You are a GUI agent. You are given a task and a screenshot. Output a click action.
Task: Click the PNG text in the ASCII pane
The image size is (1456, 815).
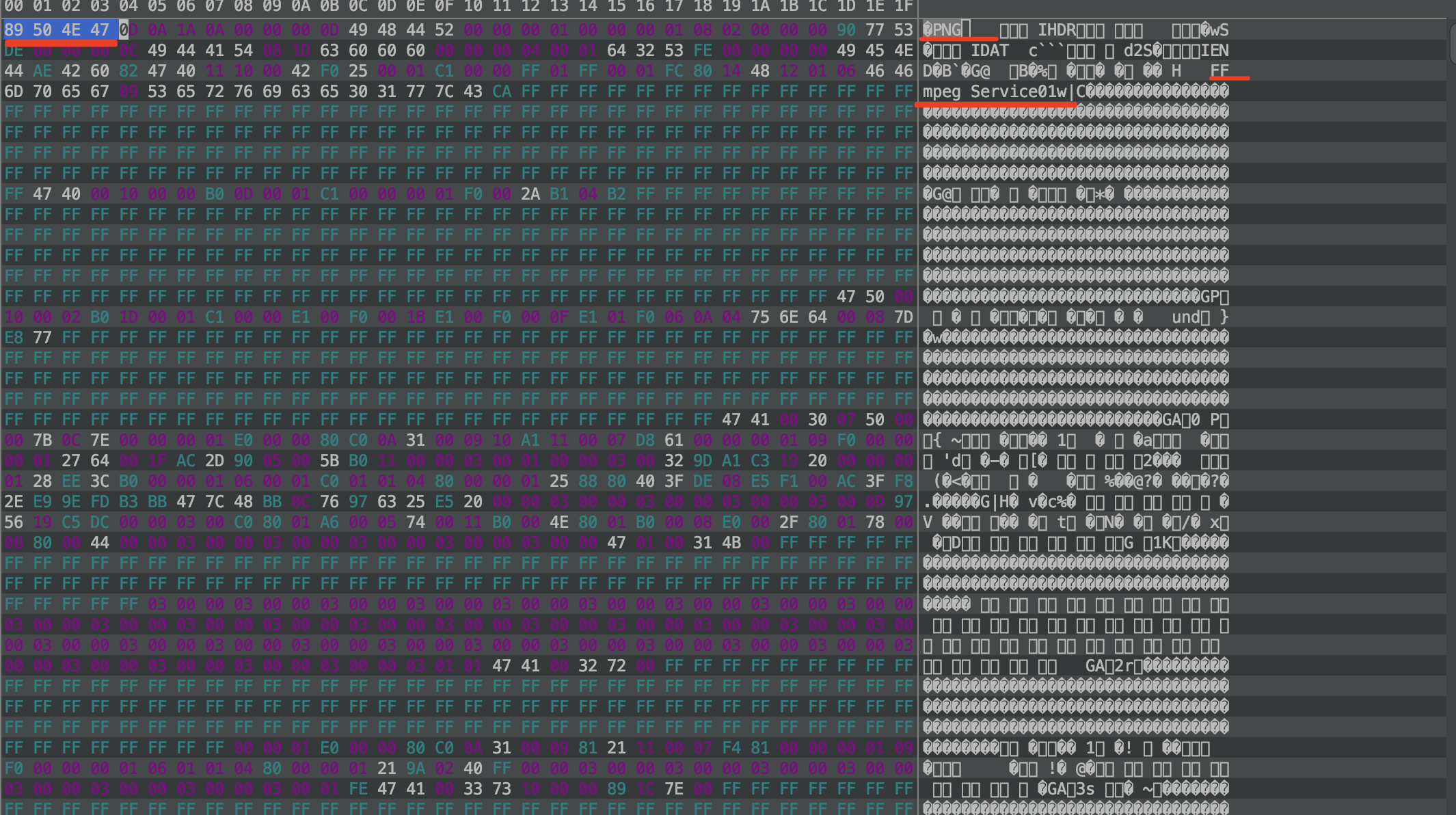[947, 30]
